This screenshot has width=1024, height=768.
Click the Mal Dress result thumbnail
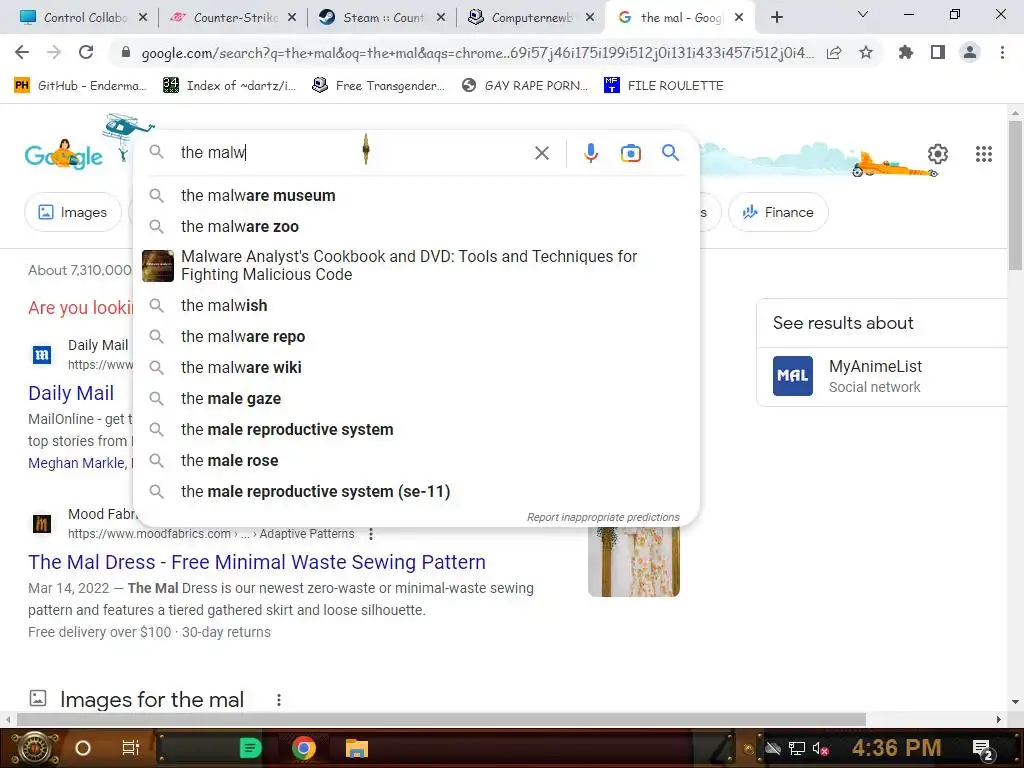pyautogui.click(x=633, y=562)
